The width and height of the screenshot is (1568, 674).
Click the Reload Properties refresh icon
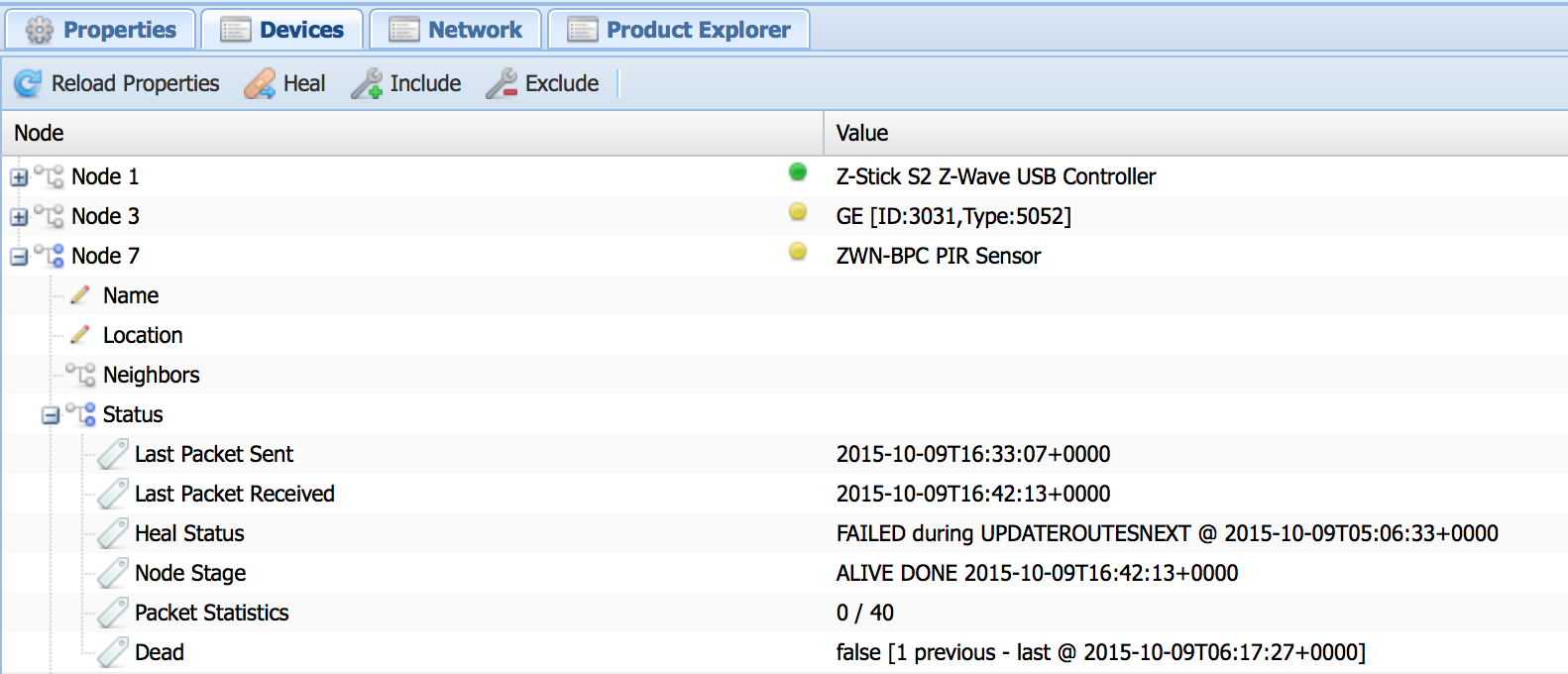[28, 84]
